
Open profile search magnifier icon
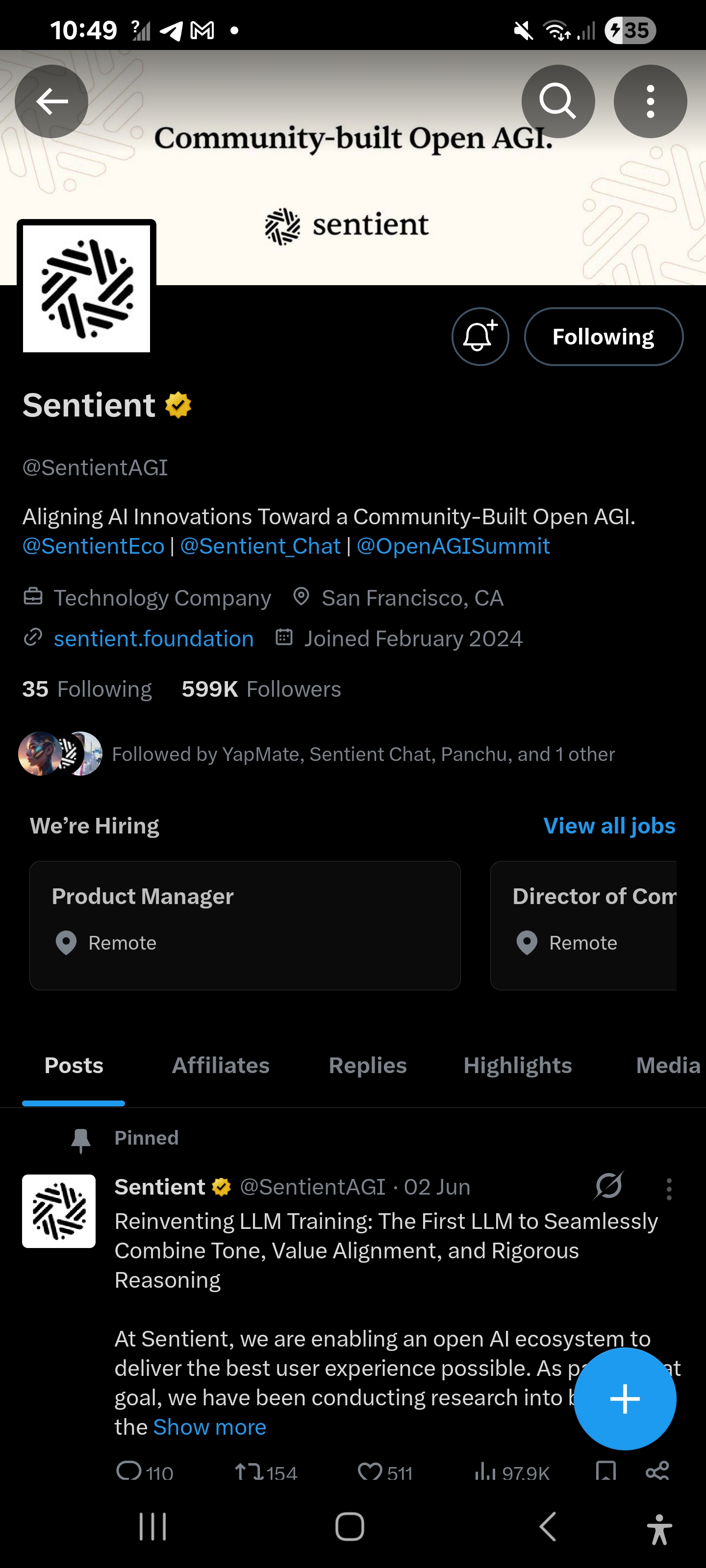click(x=557, y=101)
